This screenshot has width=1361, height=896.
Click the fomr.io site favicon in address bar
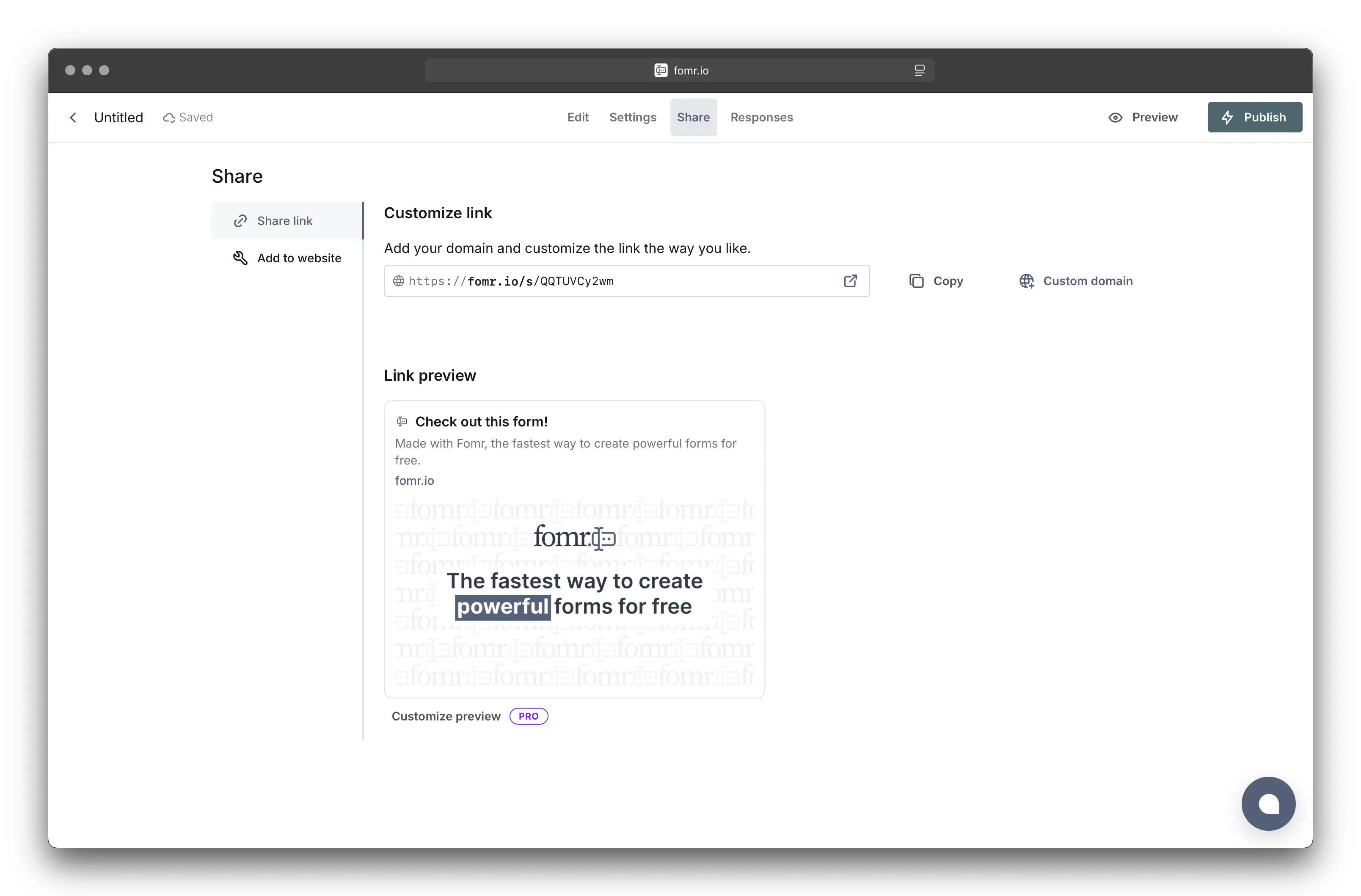click(661, 70)
